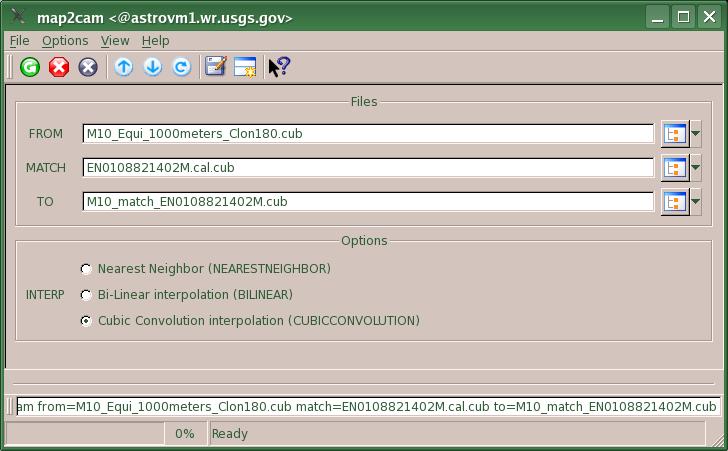Viewport: 728px width, 451px height.
Task: Click the gray Exit icon in toolbar
Action: pyautogui.click(x=88, y=67)
